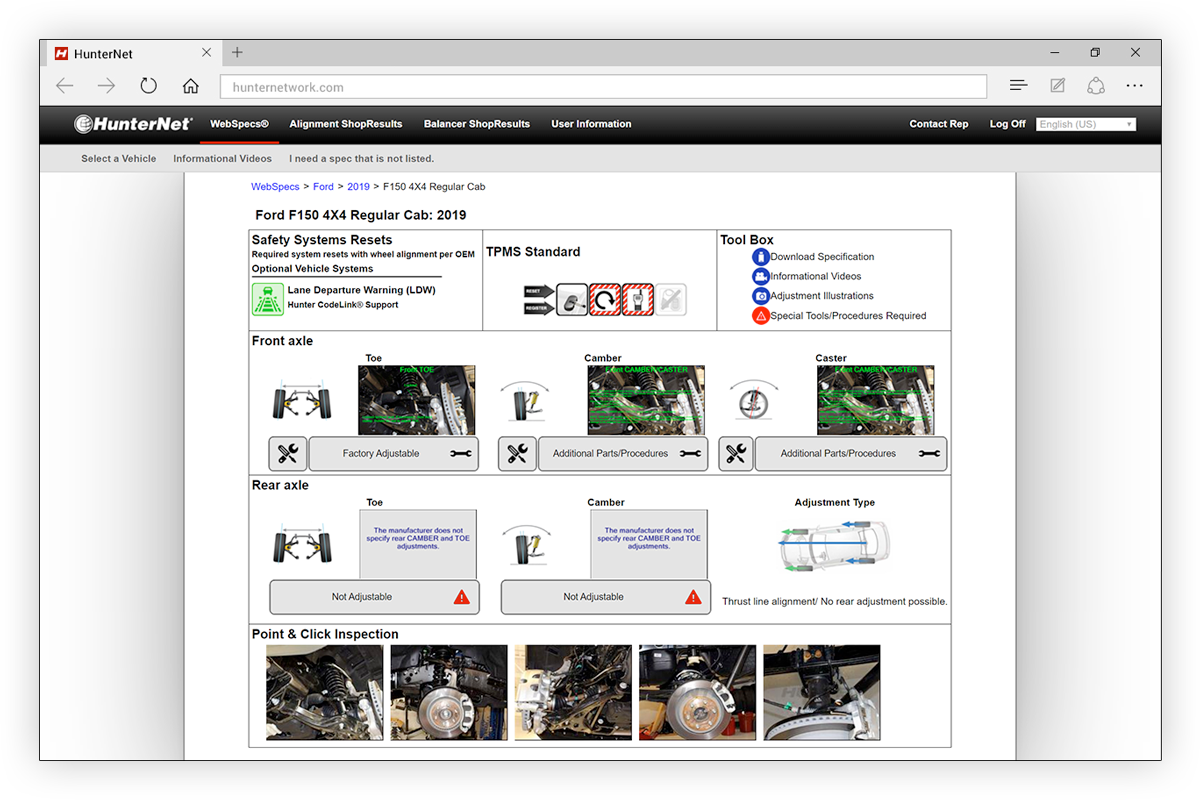Click the TPMS handheld scan tool icon

point(638,299)
